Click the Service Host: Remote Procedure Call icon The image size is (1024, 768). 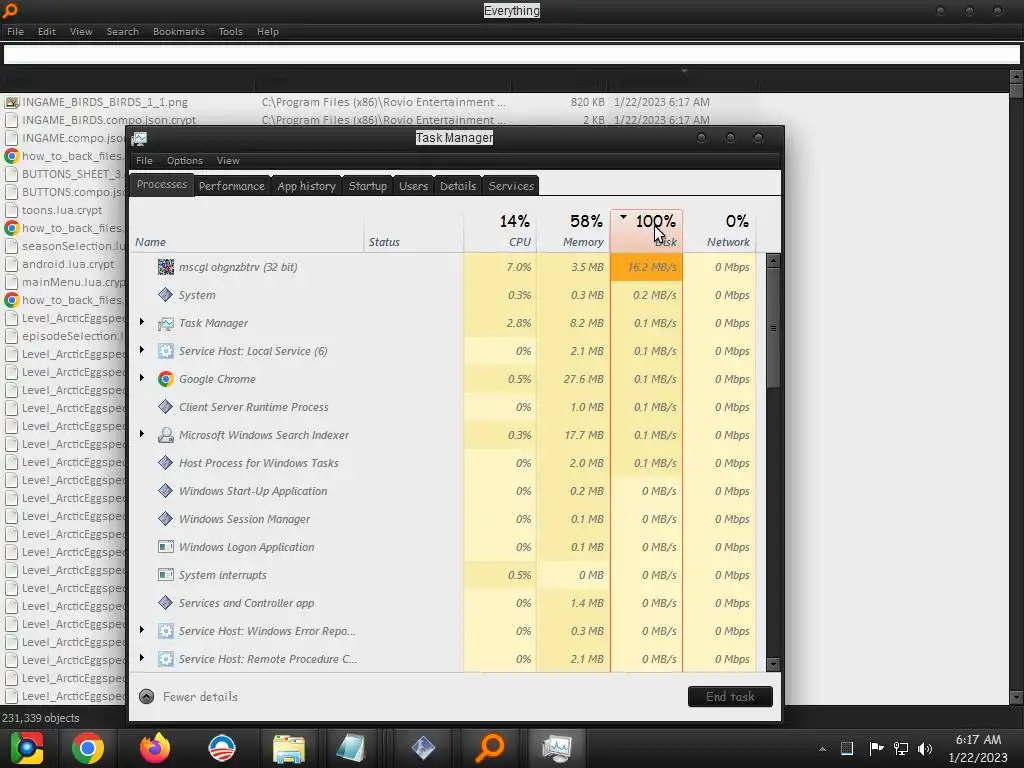coord(166,659)
